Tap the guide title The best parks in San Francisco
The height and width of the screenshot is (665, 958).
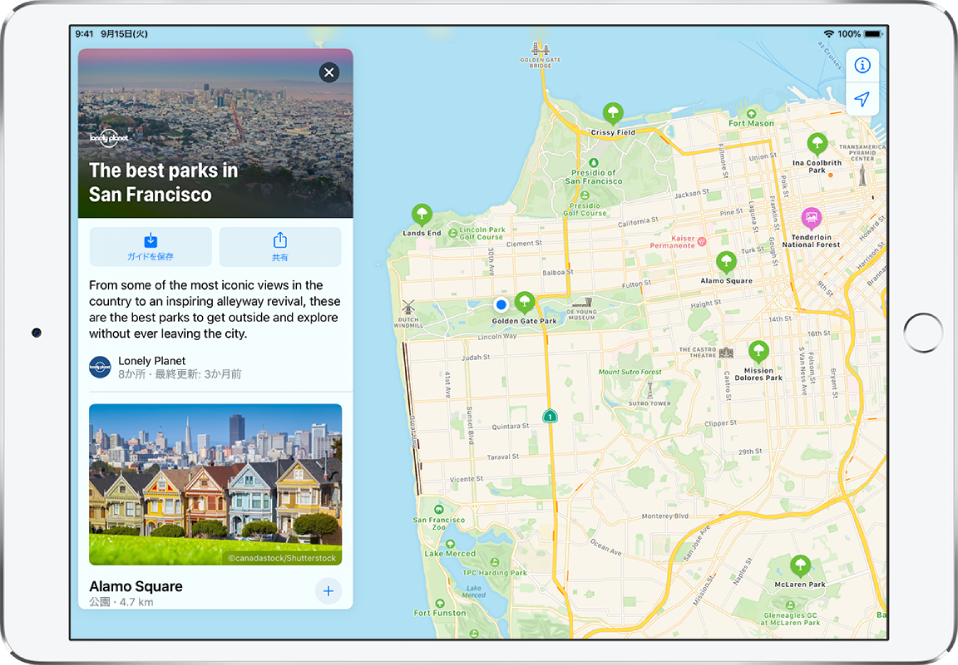[163, 182]
